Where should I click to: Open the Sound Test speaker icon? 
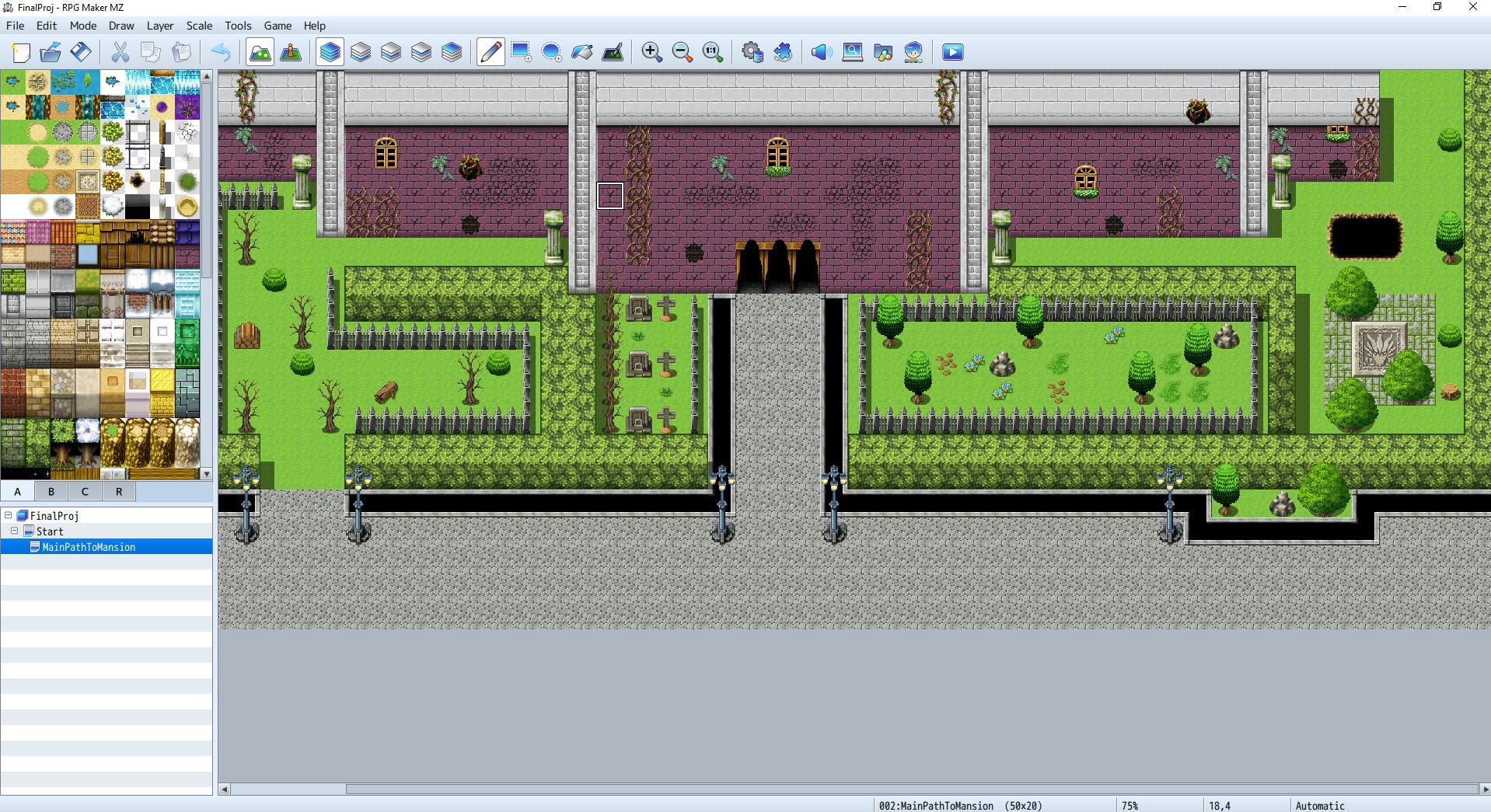point(821,52)
